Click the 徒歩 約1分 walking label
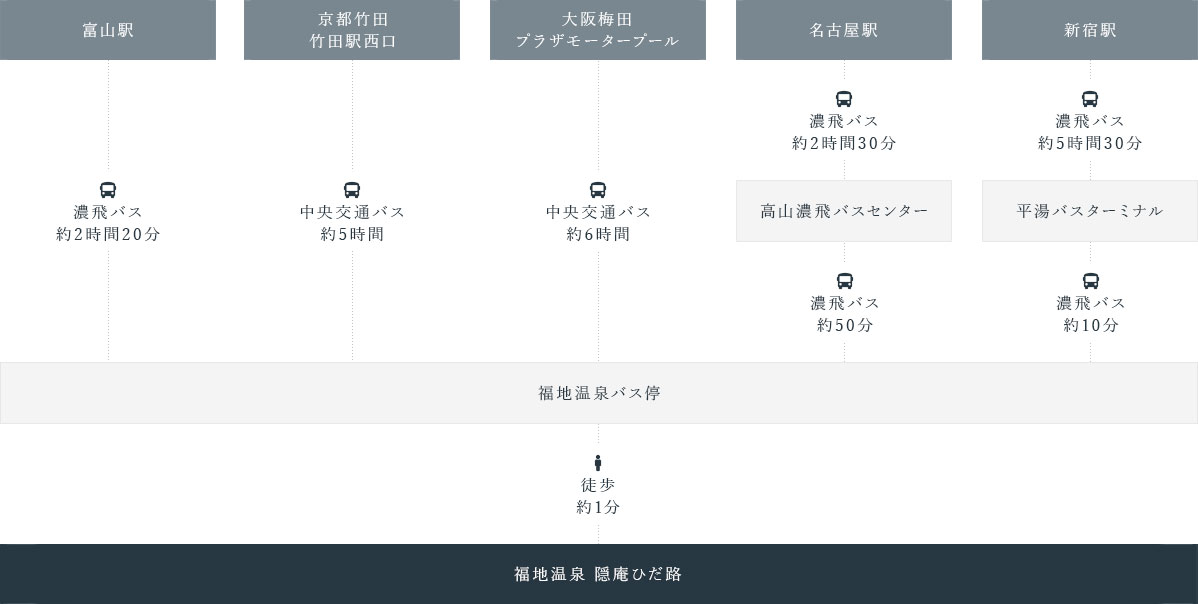The height and width of the screenshot is (604, 1198). click(x=598, y=496)
